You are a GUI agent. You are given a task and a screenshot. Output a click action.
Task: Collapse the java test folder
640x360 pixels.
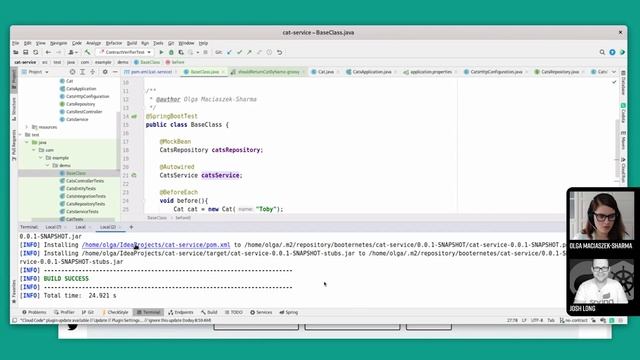27,142
